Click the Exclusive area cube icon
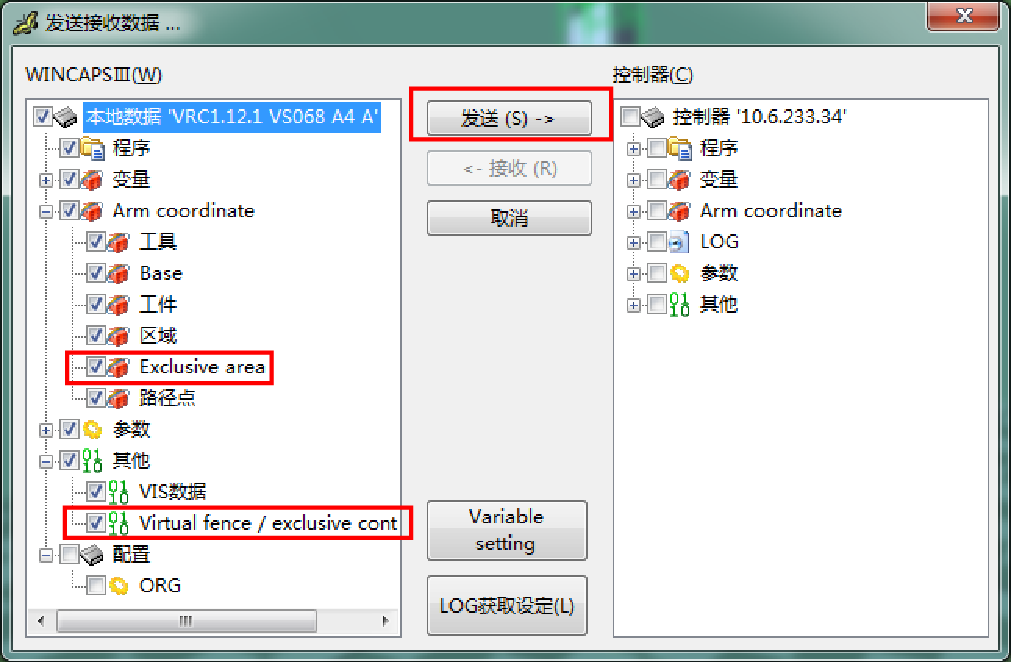This screenshot has width=1011, height=662. (x=119, y=367)
